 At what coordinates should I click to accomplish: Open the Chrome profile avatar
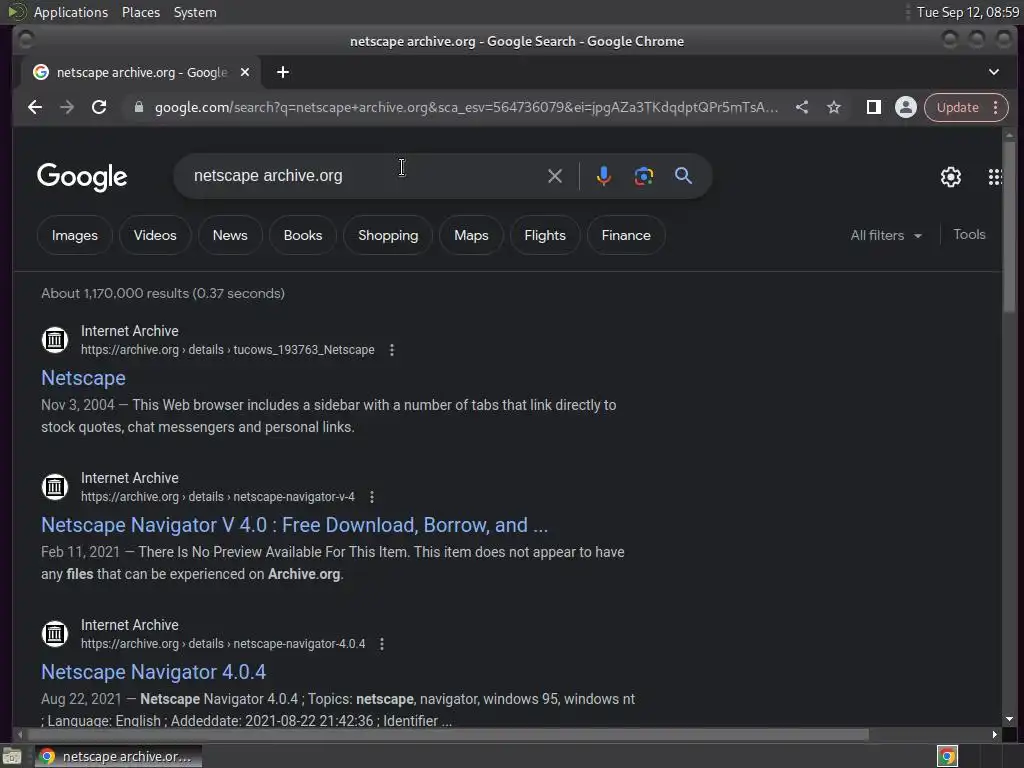click(906, 107)
